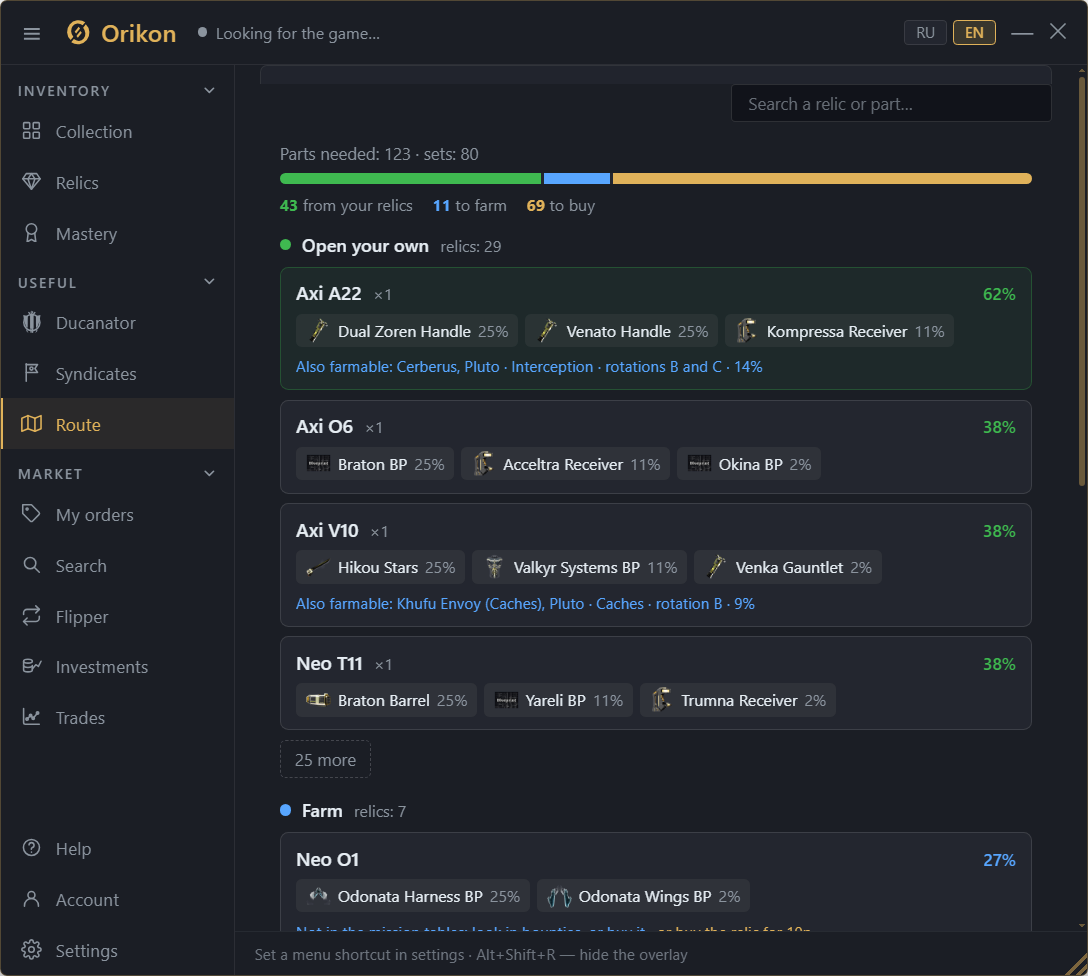The image size is (1088, 976).
Task: Open My orders via its tag icon
Action: [31, 513]
